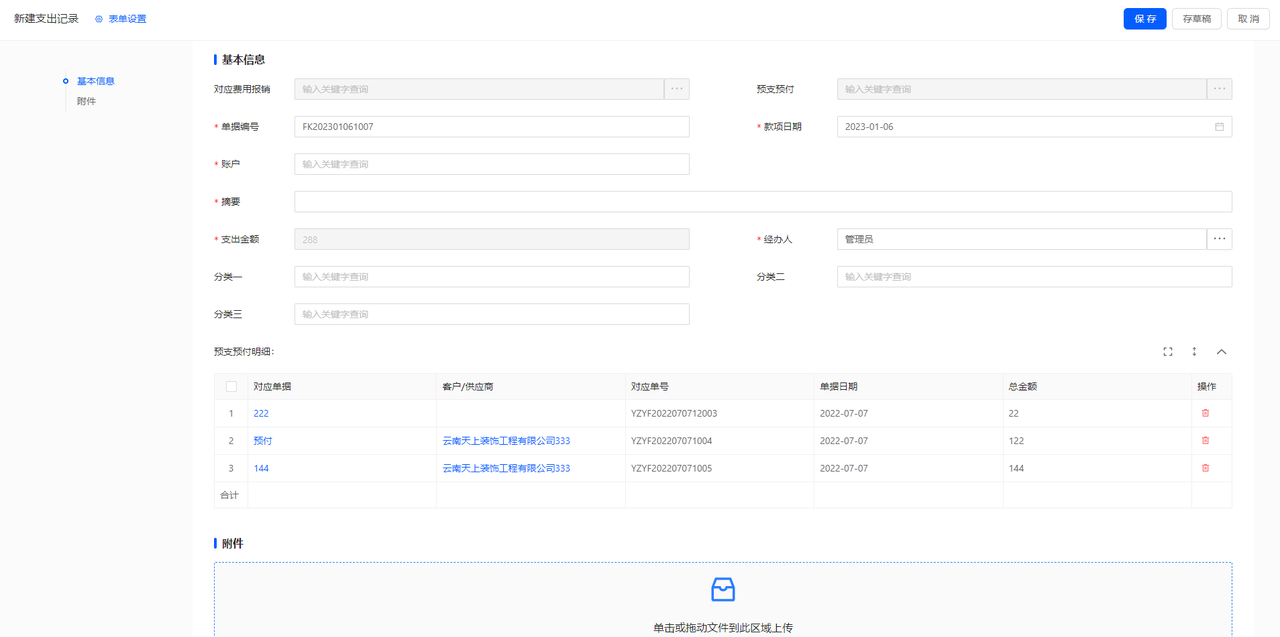Click the 新建支出记录 page title
This screenshot has height=637, width=1280.
click(x=46, y=19)
